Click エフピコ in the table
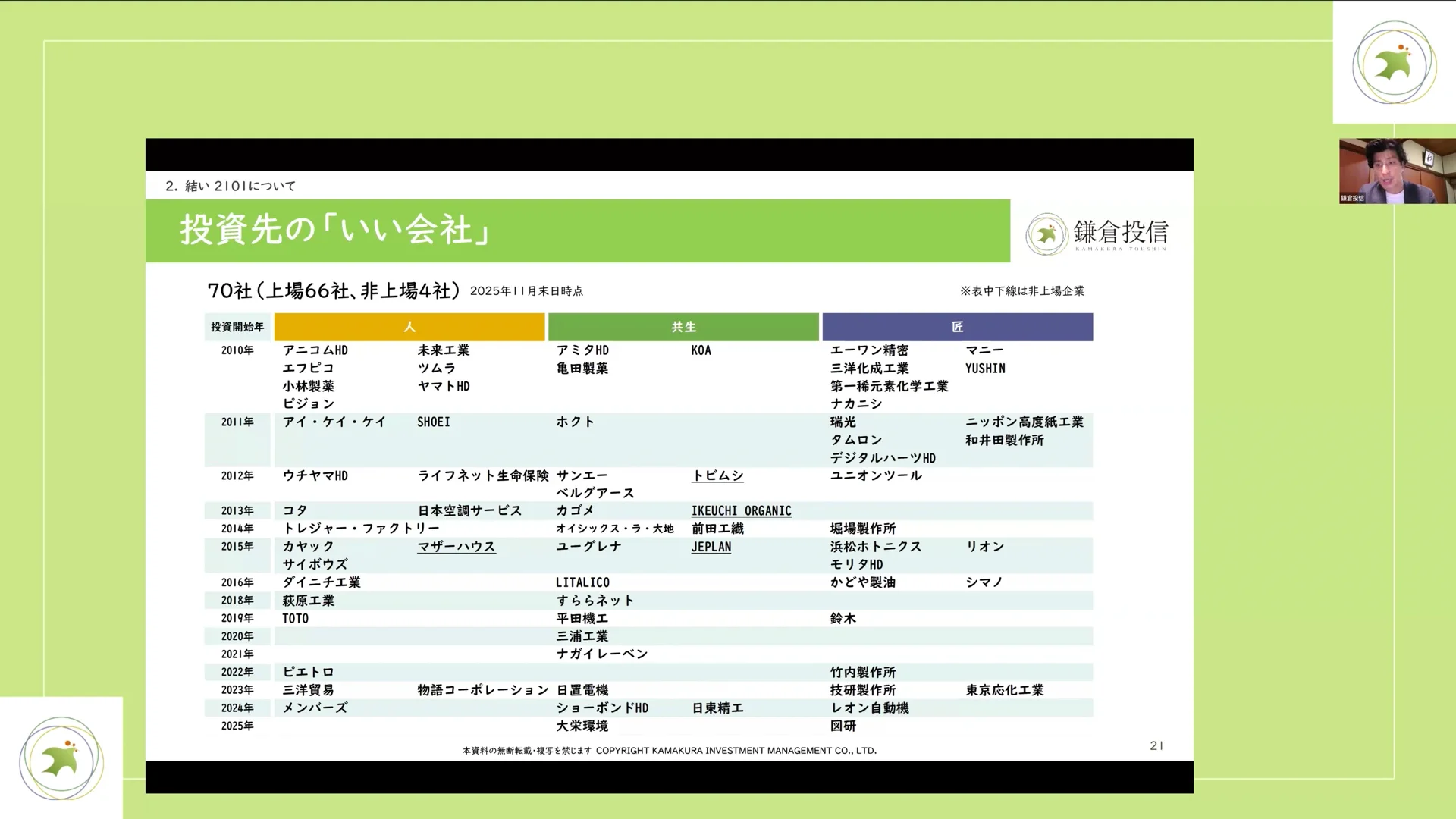The image size is (1456, 819). tap(309, 369)
